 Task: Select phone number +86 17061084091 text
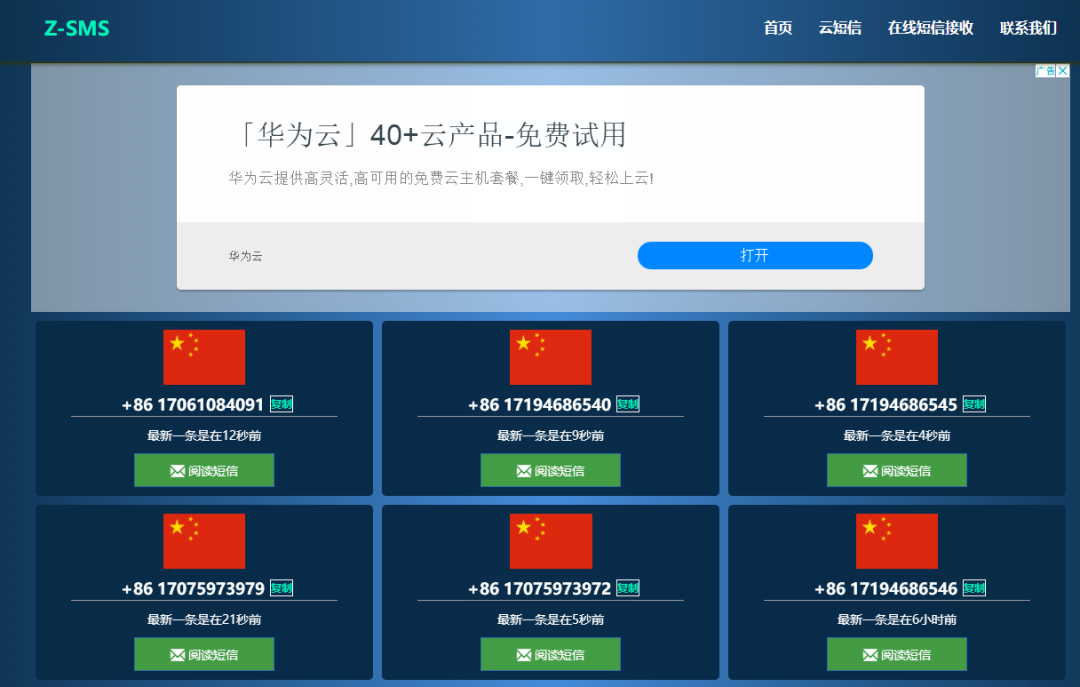pos(193,405)
